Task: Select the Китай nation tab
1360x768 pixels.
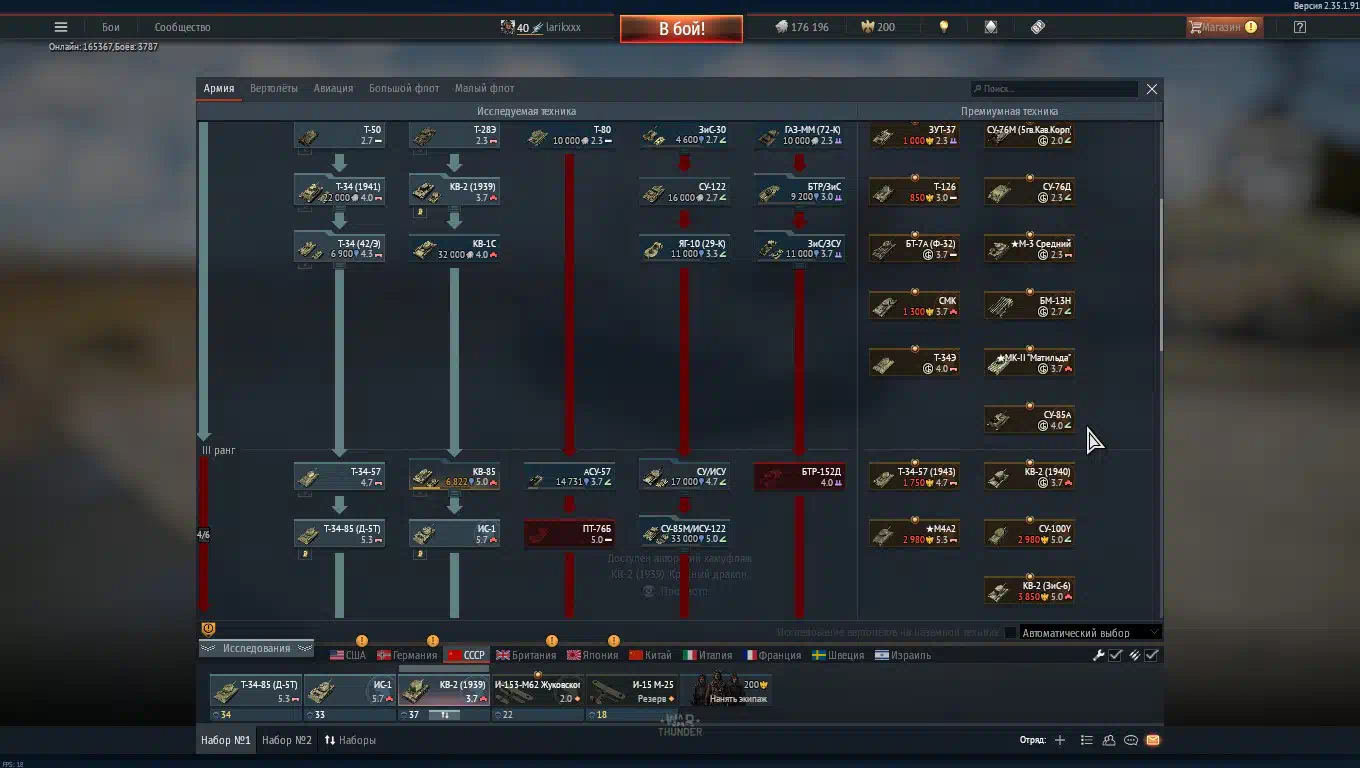Action: click(651, 655)
